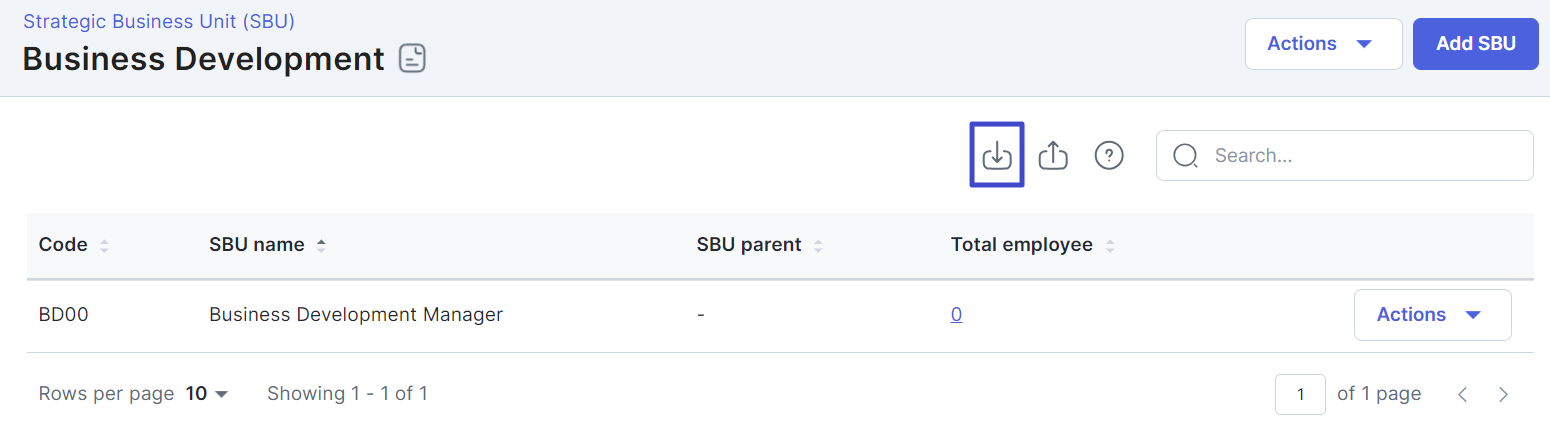Click the note icon beside Business Development
The height and width of the screenshot is (436, 1550).
coord(412,59)
